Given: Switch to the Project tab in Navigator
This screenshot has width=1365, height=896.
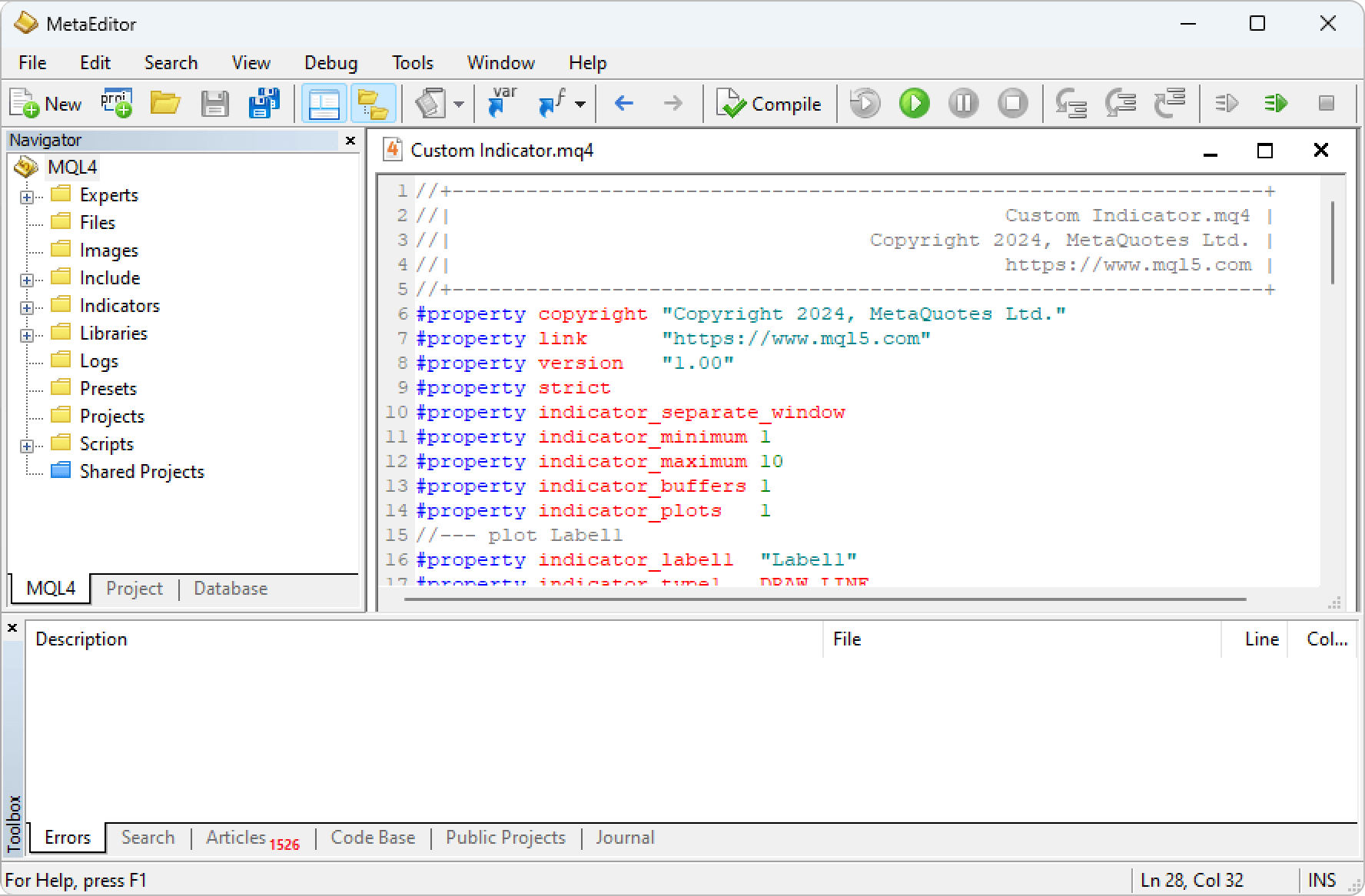Looking at the screenshot, I should click(135, 589).
